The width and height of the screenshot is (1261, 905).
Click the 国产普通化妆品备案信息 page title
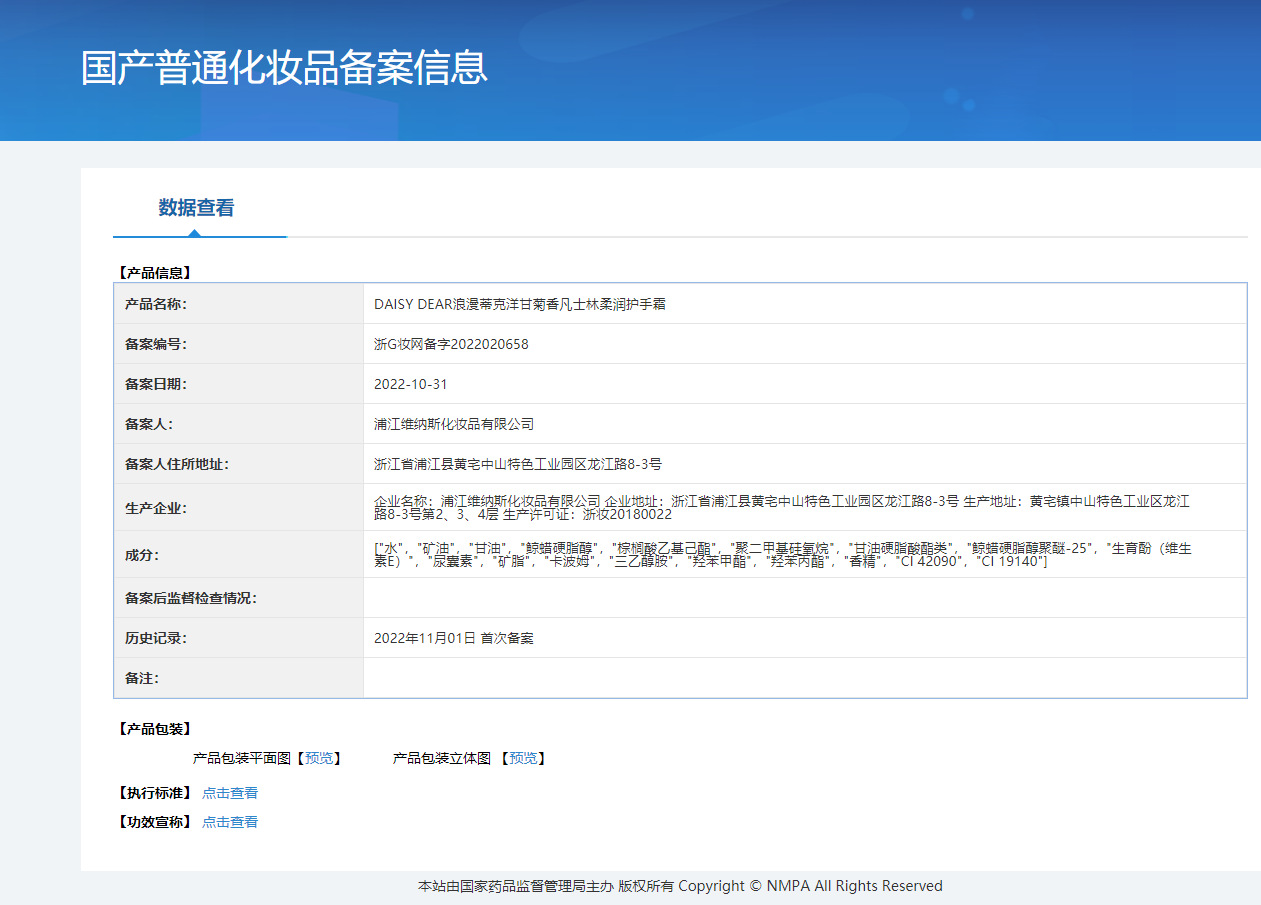(284, 67)
